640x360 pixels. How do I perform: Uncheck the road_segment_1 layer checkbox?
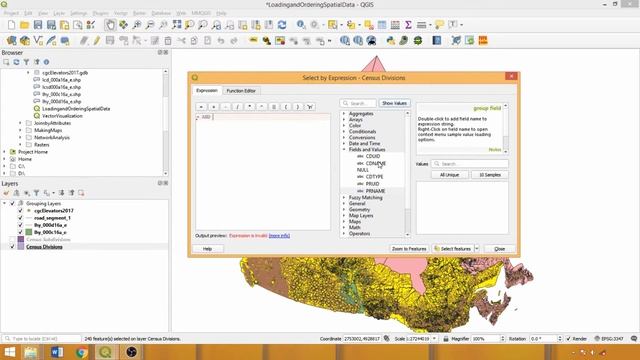[20, 218]
